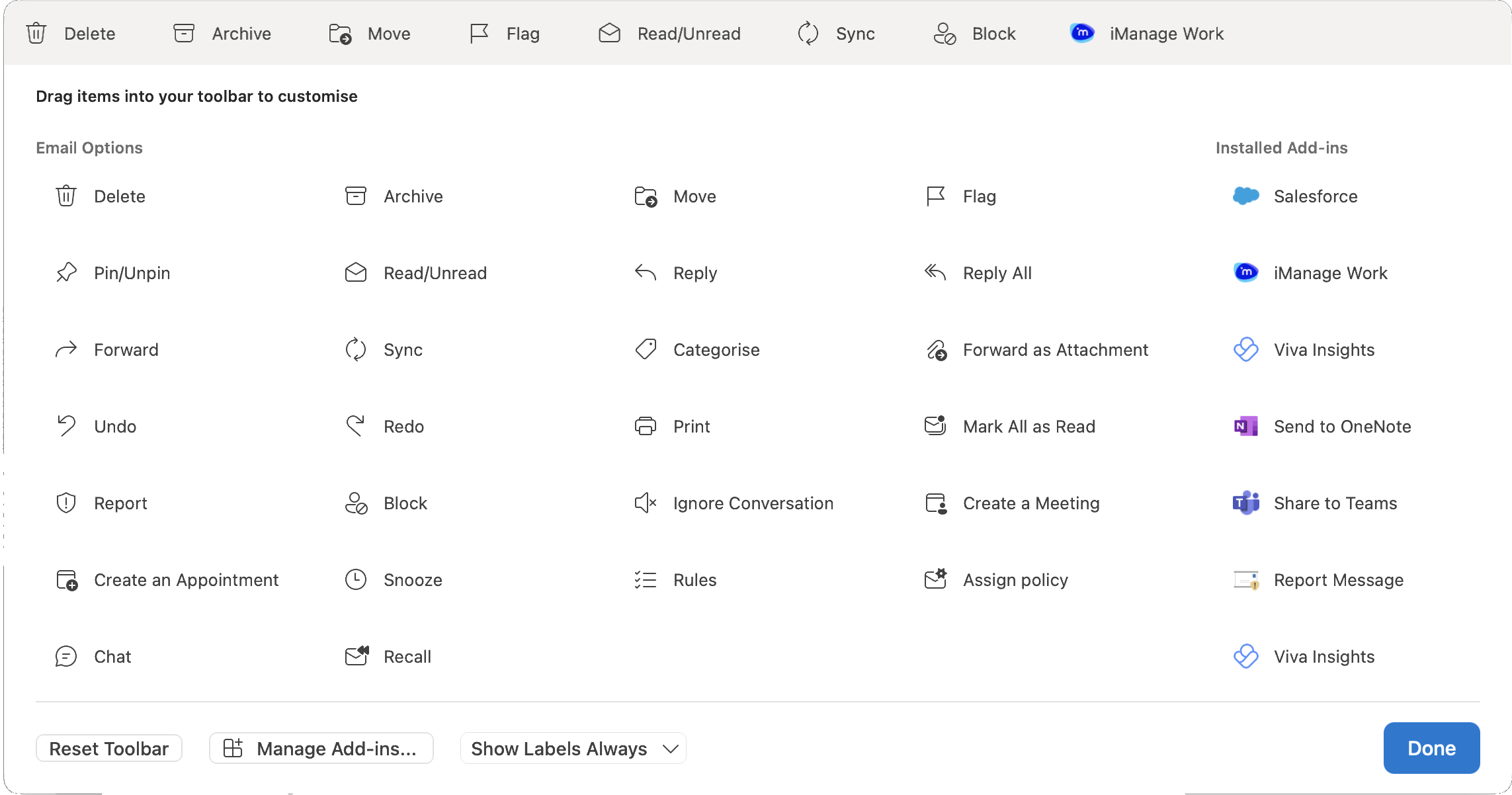Click the Create an Appointment icon

coord(66,580)
